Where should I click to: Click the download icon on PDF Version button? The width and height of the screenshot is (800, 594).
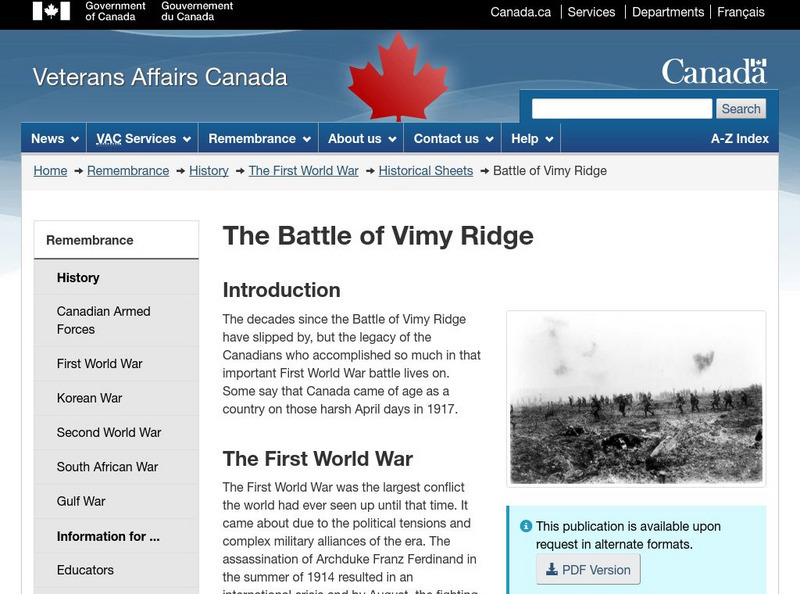click(x=549, y=569)
